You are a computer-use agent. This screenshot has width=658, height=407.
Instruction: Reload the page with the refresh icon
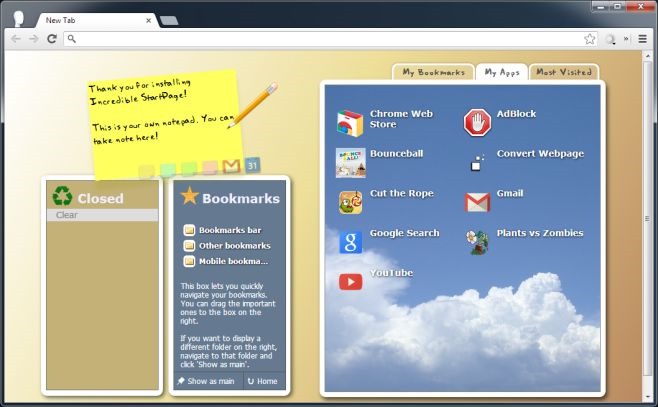[52, 39]
